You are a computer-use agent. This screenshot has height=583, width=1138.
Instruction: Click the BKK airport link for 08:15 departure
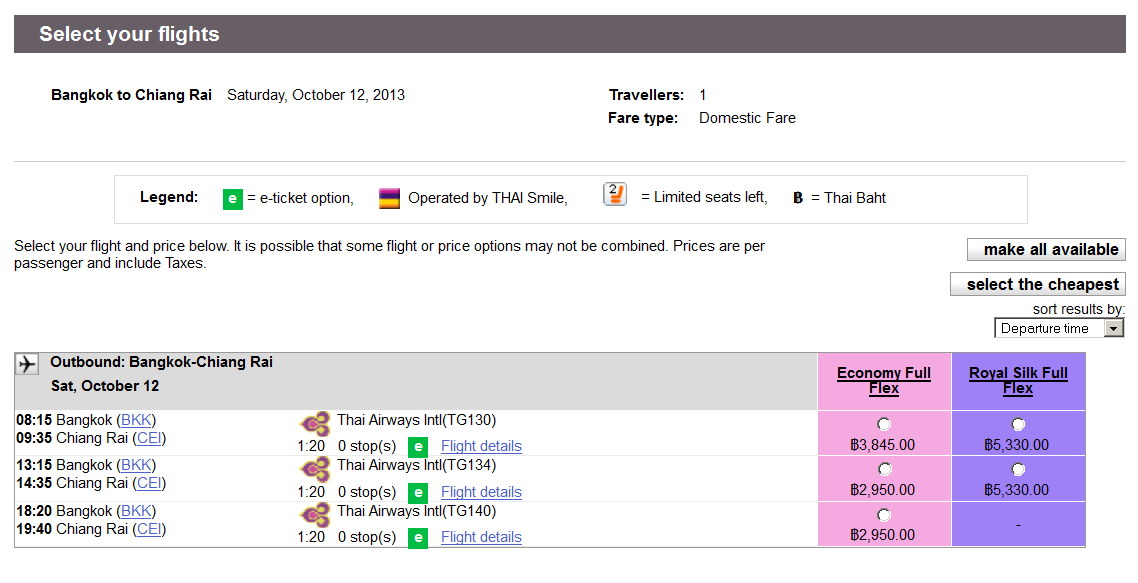click(136, 420)
